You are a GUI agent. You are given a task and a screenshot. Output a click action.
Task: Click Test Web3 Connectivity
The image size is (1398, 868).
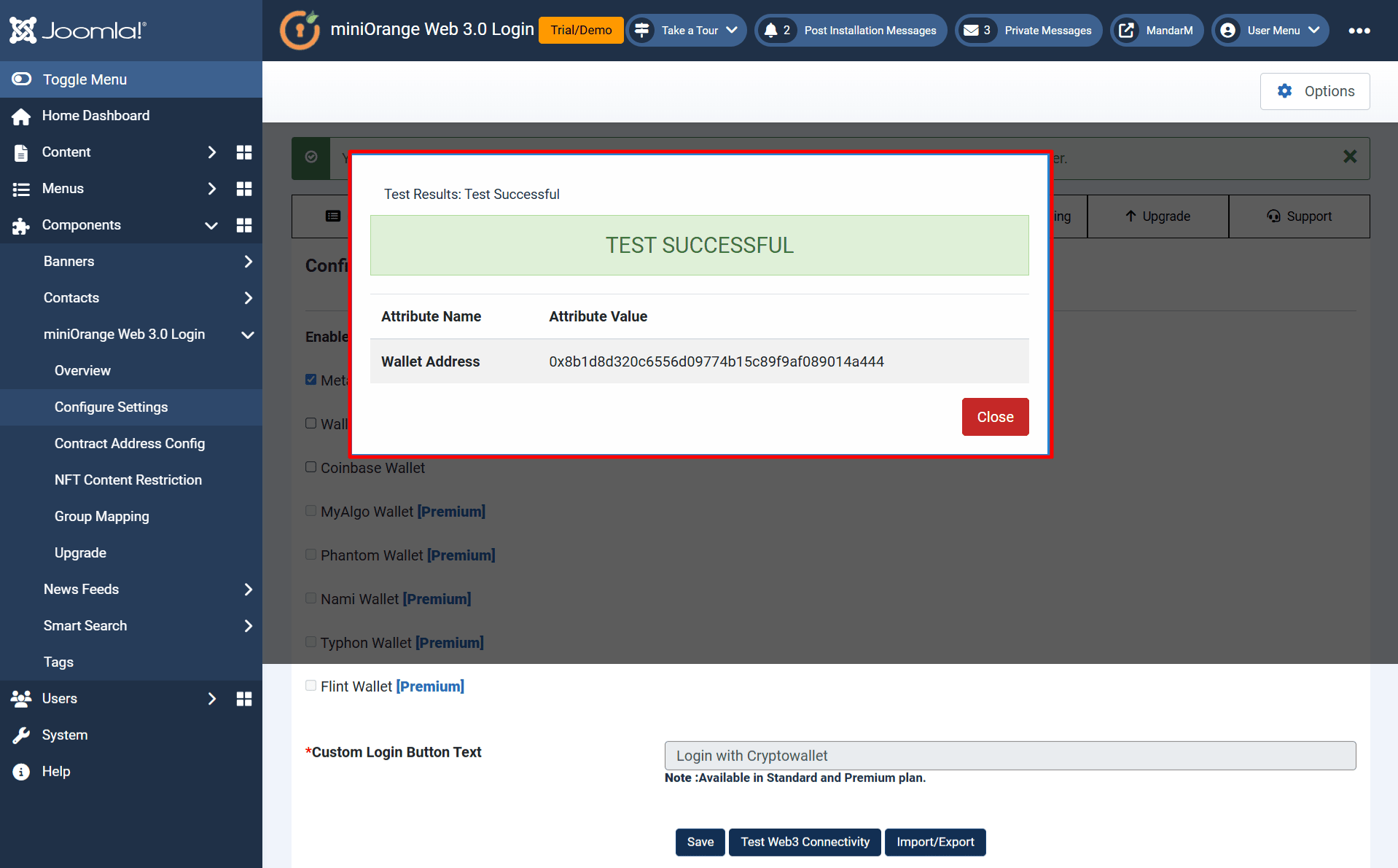805,842
